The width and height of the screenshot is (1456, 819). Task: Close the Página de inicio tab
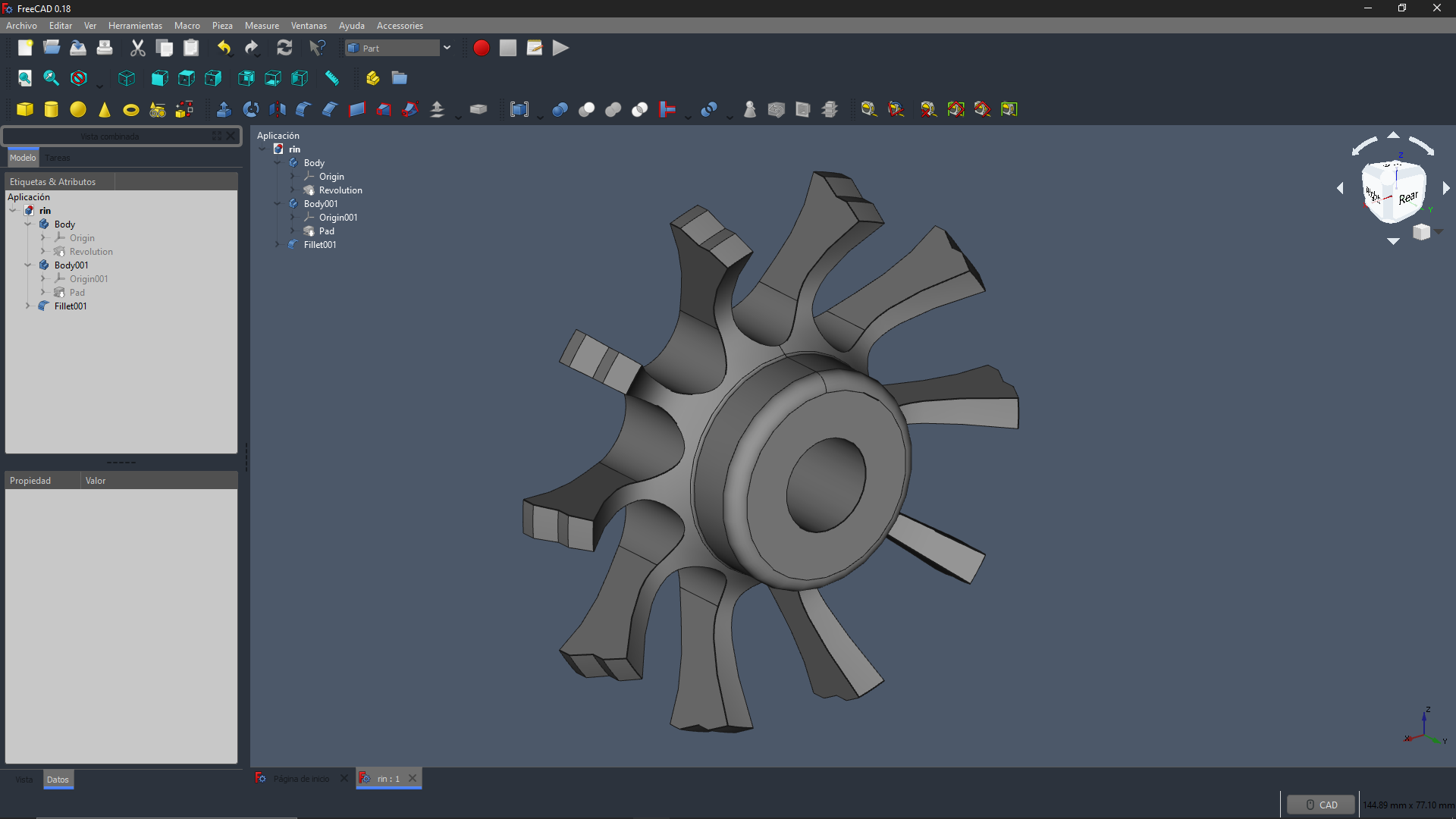[344, 778]
